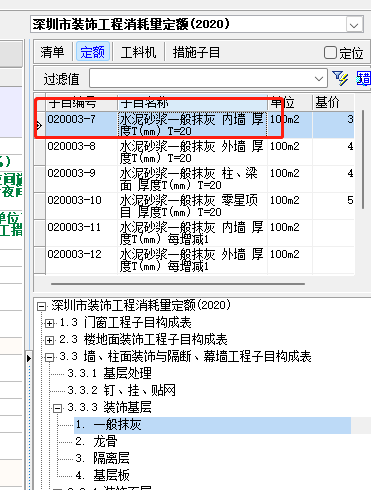This screenshot has width=371, height=490.
Task: Select tree item 3.3.3 装饰基层
Action: tap(110, 407)
